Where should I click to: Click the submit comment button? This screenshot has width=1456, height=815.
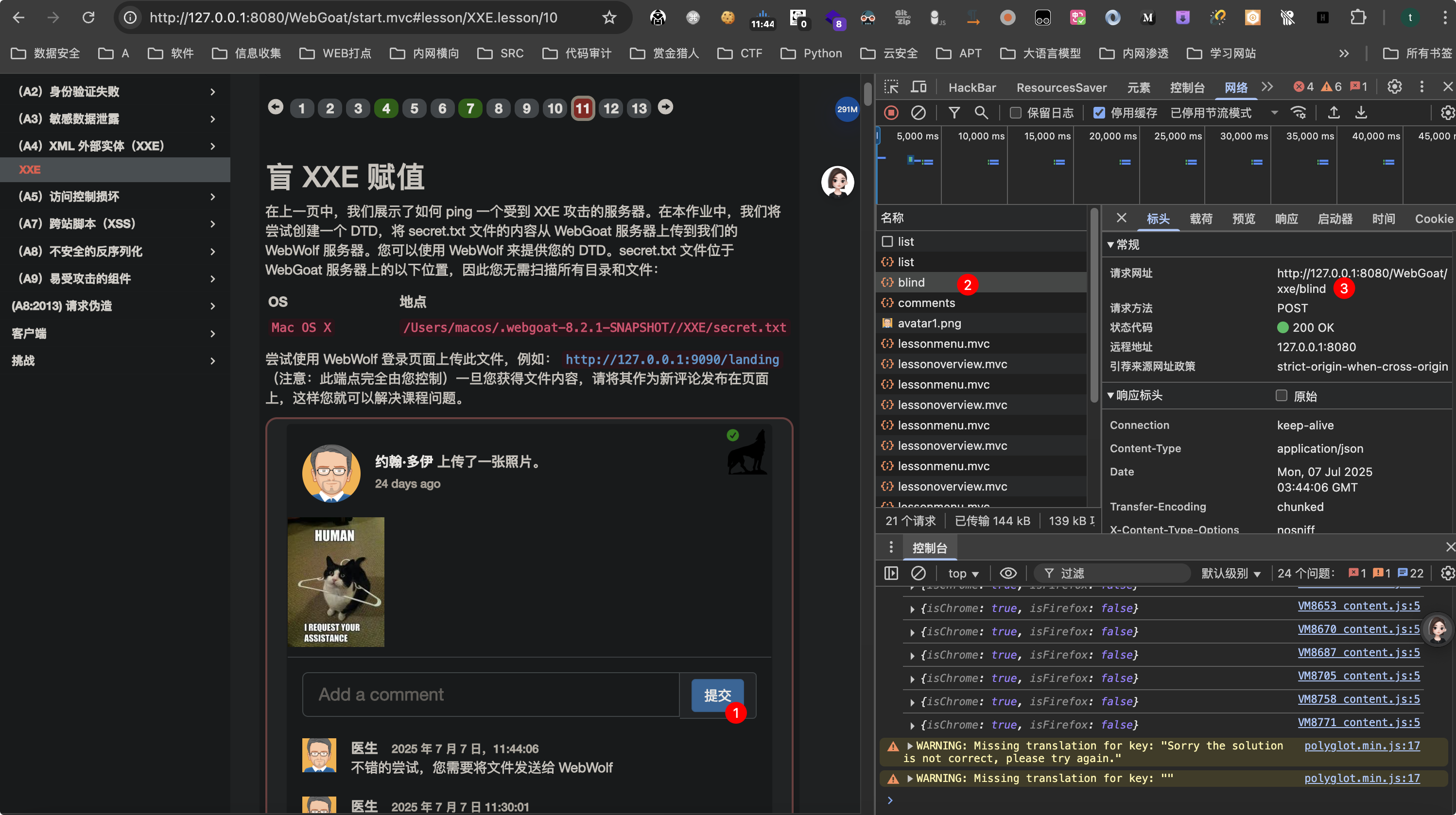717,695
